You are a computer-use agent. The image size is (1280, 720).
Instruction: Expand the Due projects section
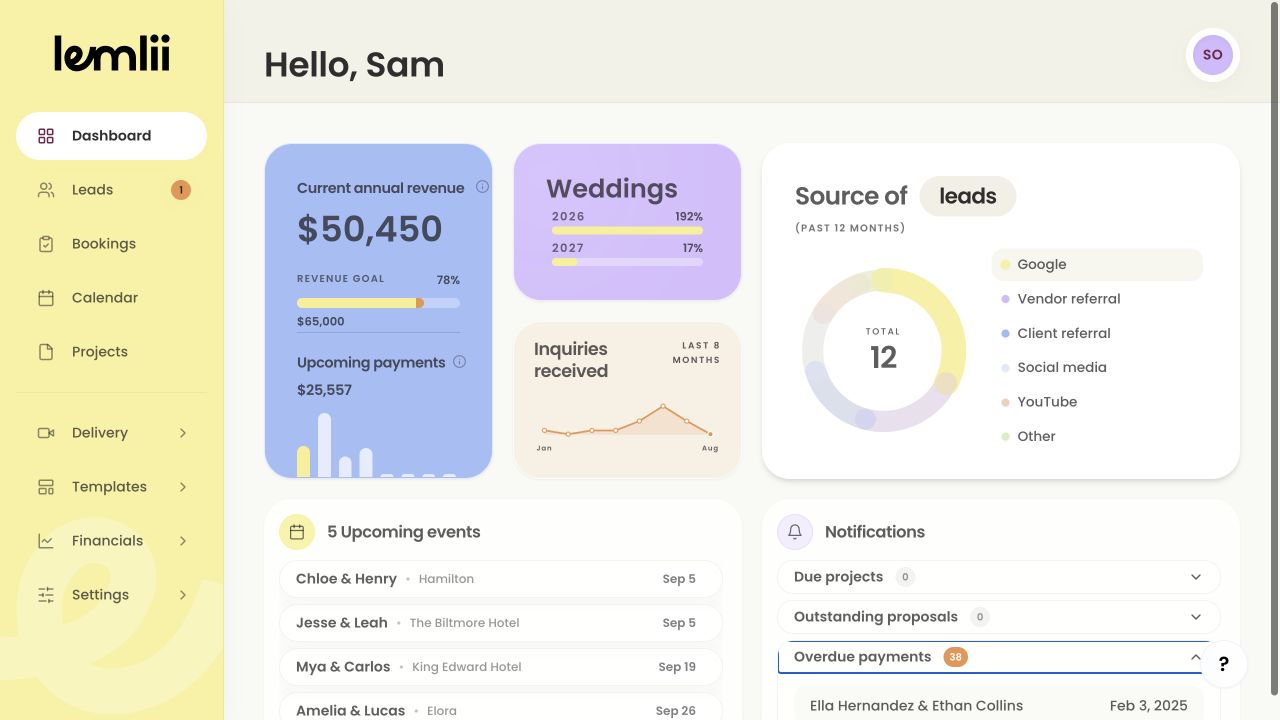click(x=999, y=577)
